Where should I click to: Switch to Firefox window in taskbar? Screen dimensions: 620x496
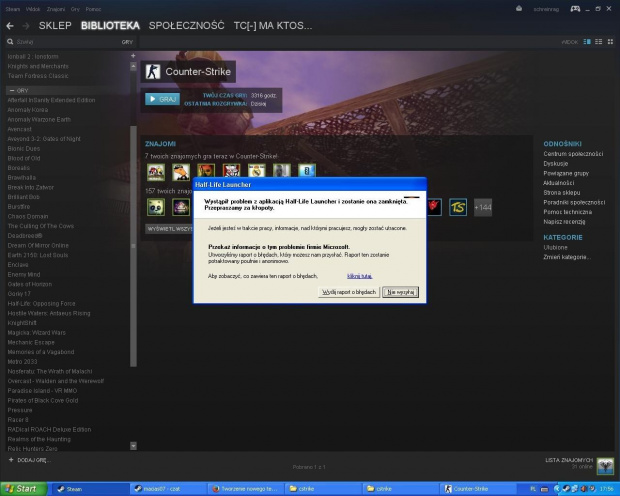pyautogui.click(x=245, y=489)
